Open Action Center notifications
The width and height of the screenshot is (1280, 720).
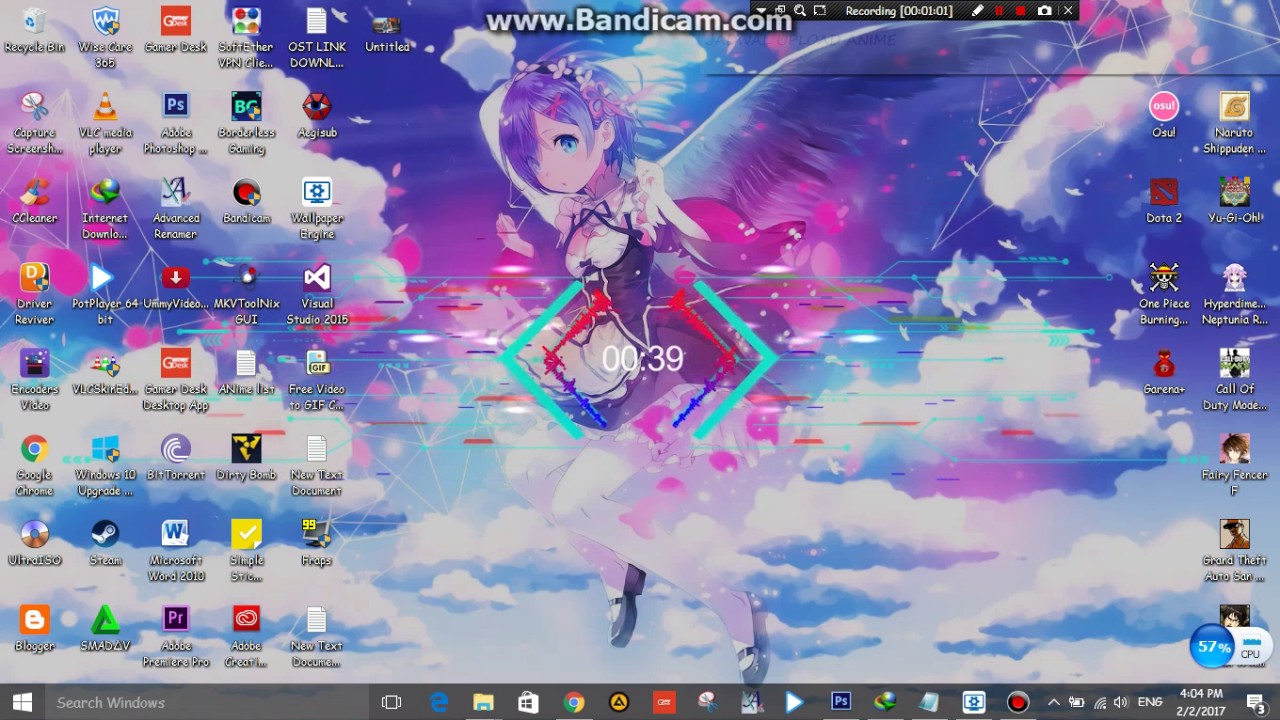[1256, 702]
